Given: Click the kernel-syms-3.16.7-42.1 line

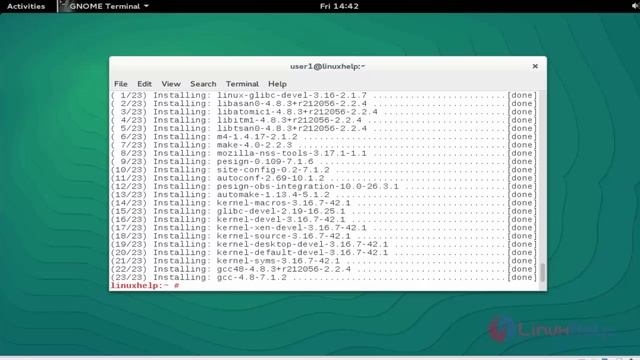Looking at the screenshot, I should (324, 261).
